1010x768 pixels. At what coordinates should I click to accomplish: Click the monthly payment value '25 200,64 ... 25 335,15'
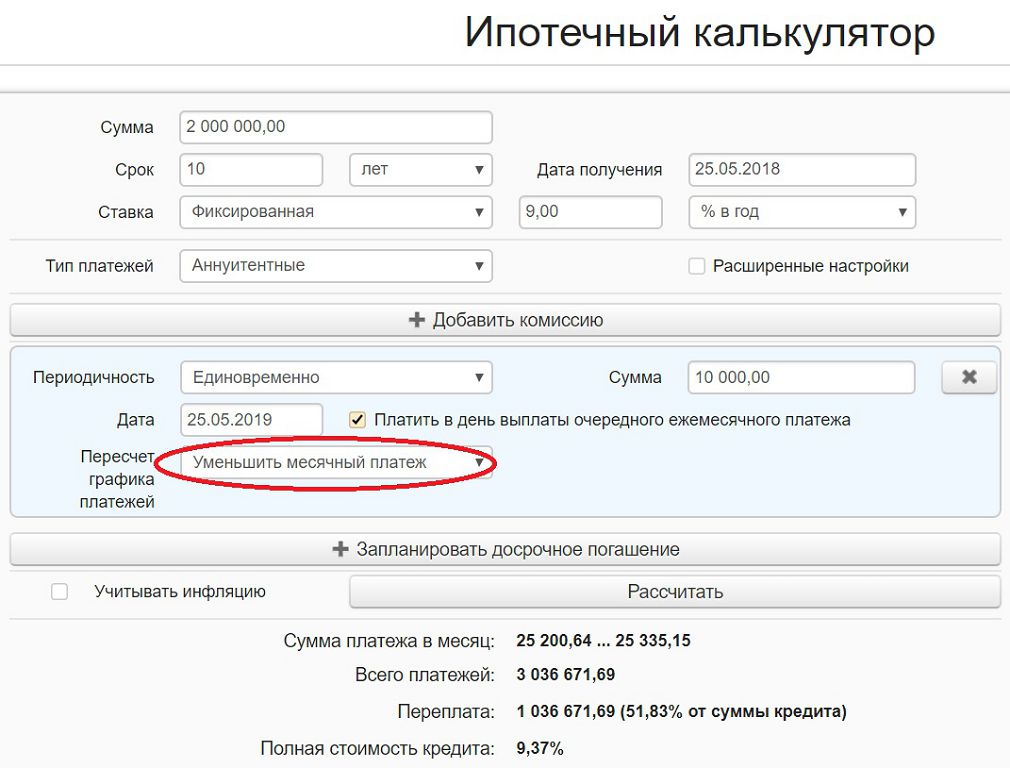click(603, 641)
